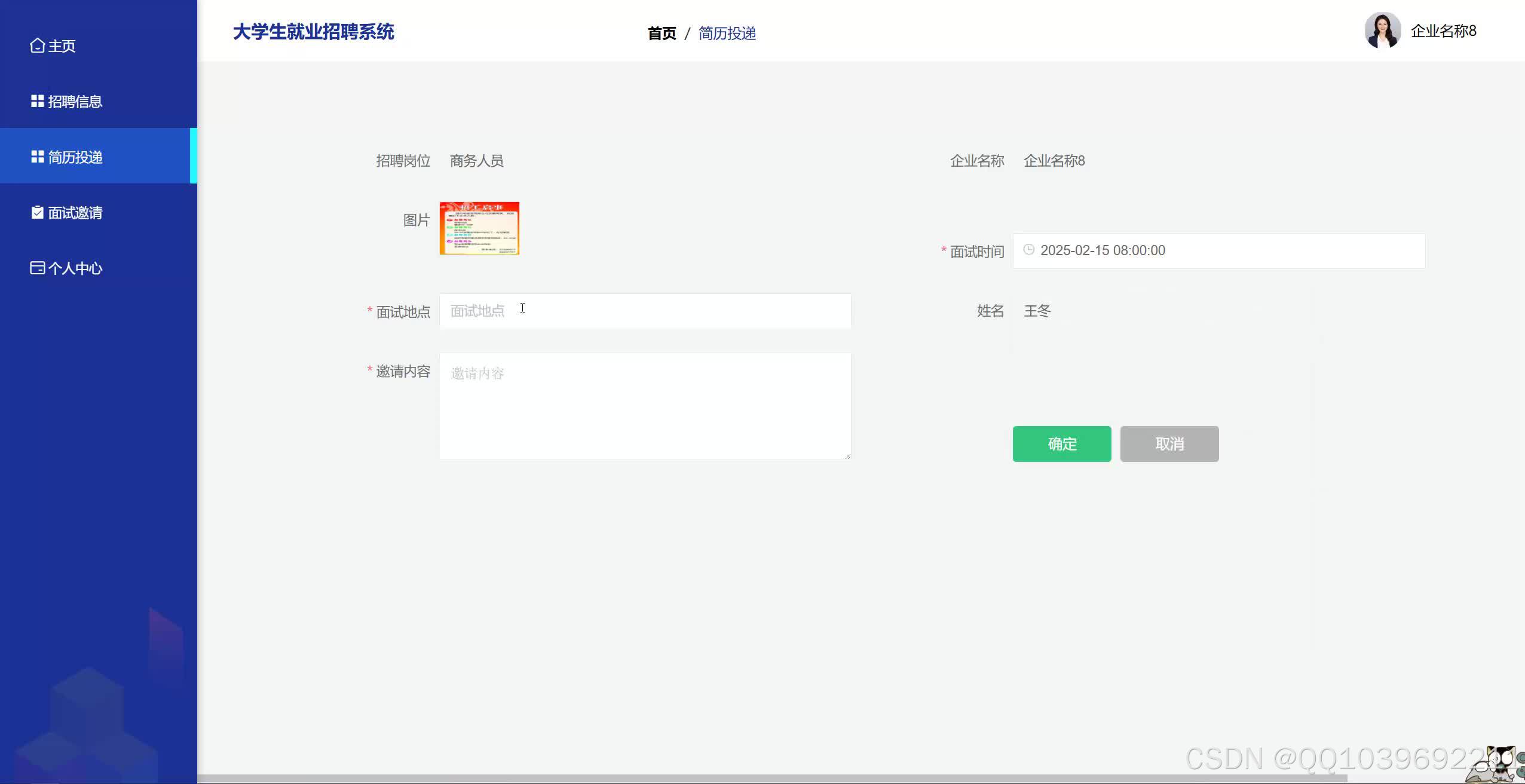Click 简历投递 breadcrumb link

[x=727, y=33]
